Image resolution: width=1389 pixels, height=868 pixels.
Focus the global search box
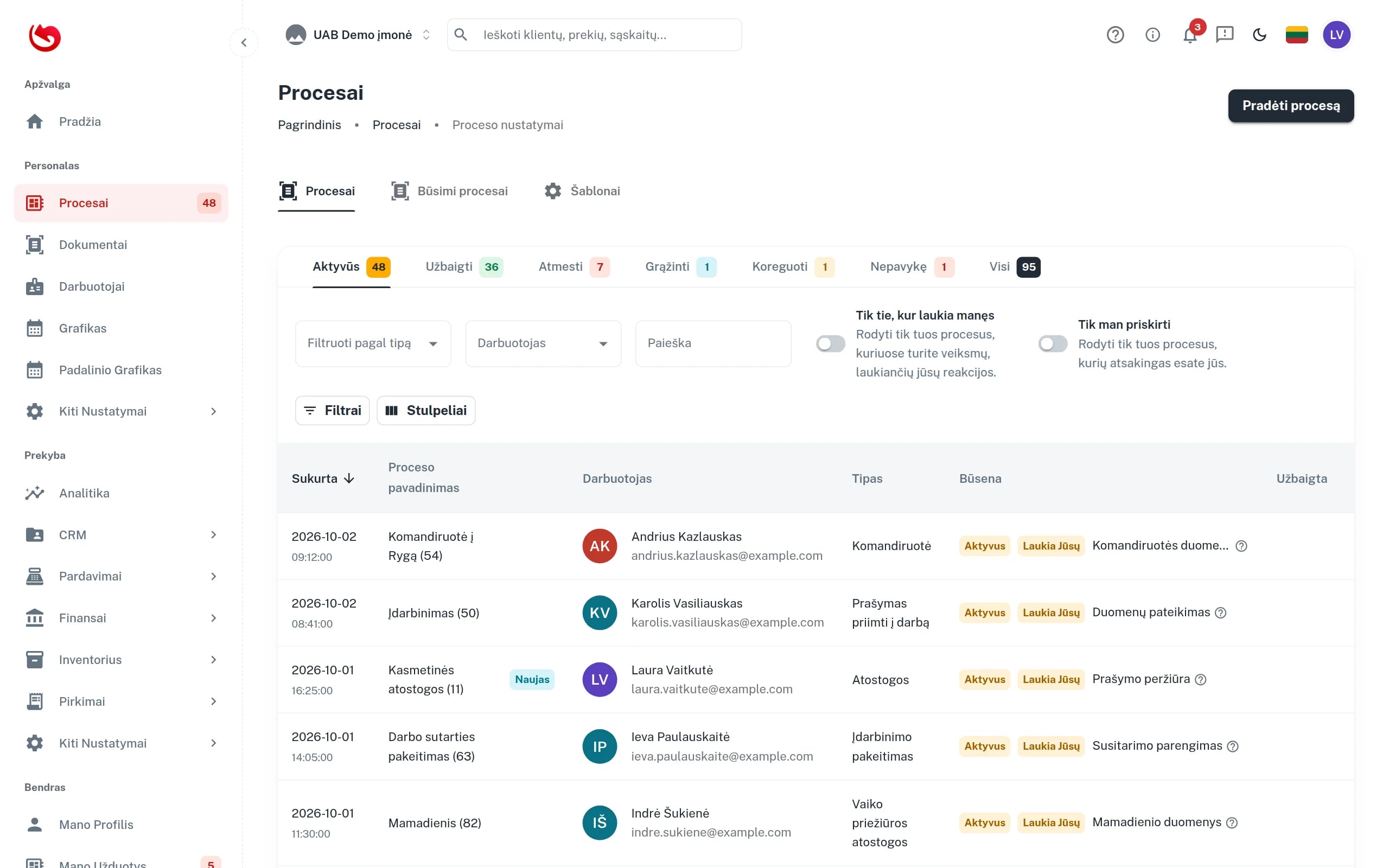pyautogui.click(x=594, y=35)
